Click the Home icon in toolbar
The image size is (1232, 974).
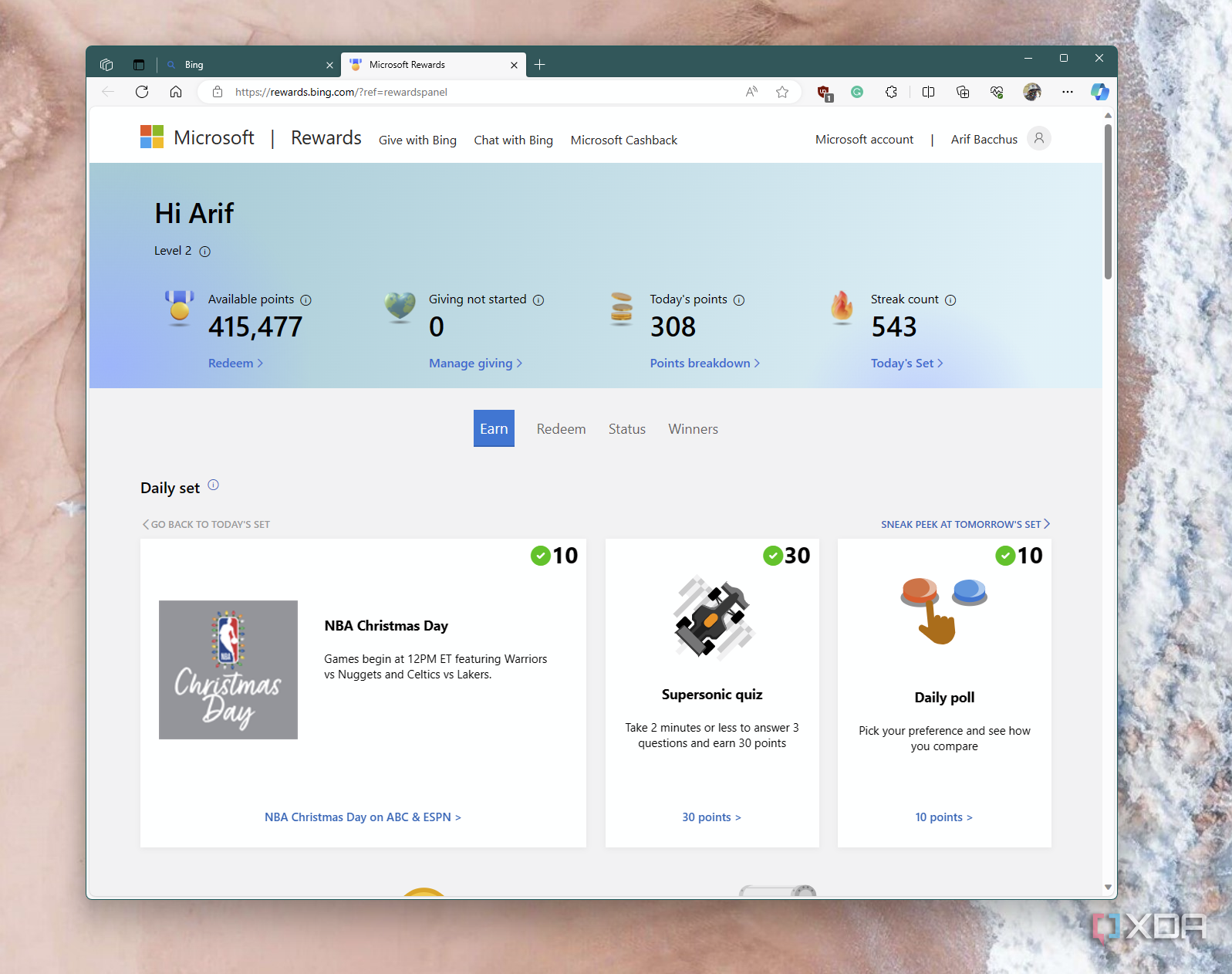tap(176, 92)
